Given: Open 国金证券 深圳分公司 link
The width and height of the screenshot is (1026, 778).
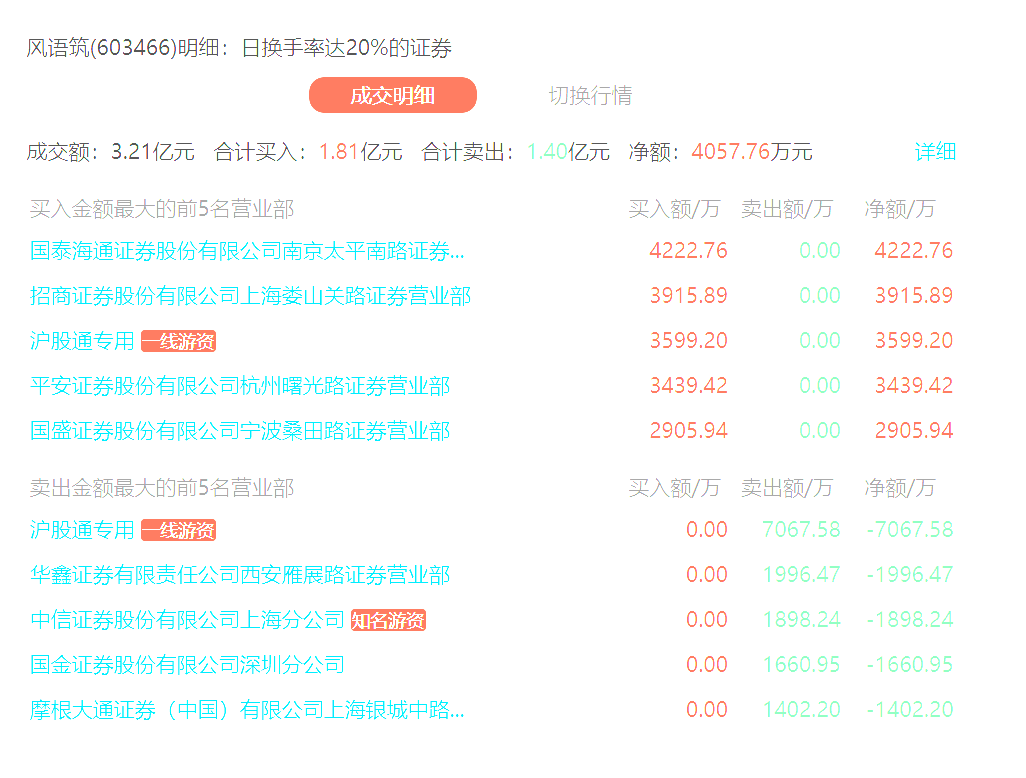Looking at the screenshot, I should (187, 665).
